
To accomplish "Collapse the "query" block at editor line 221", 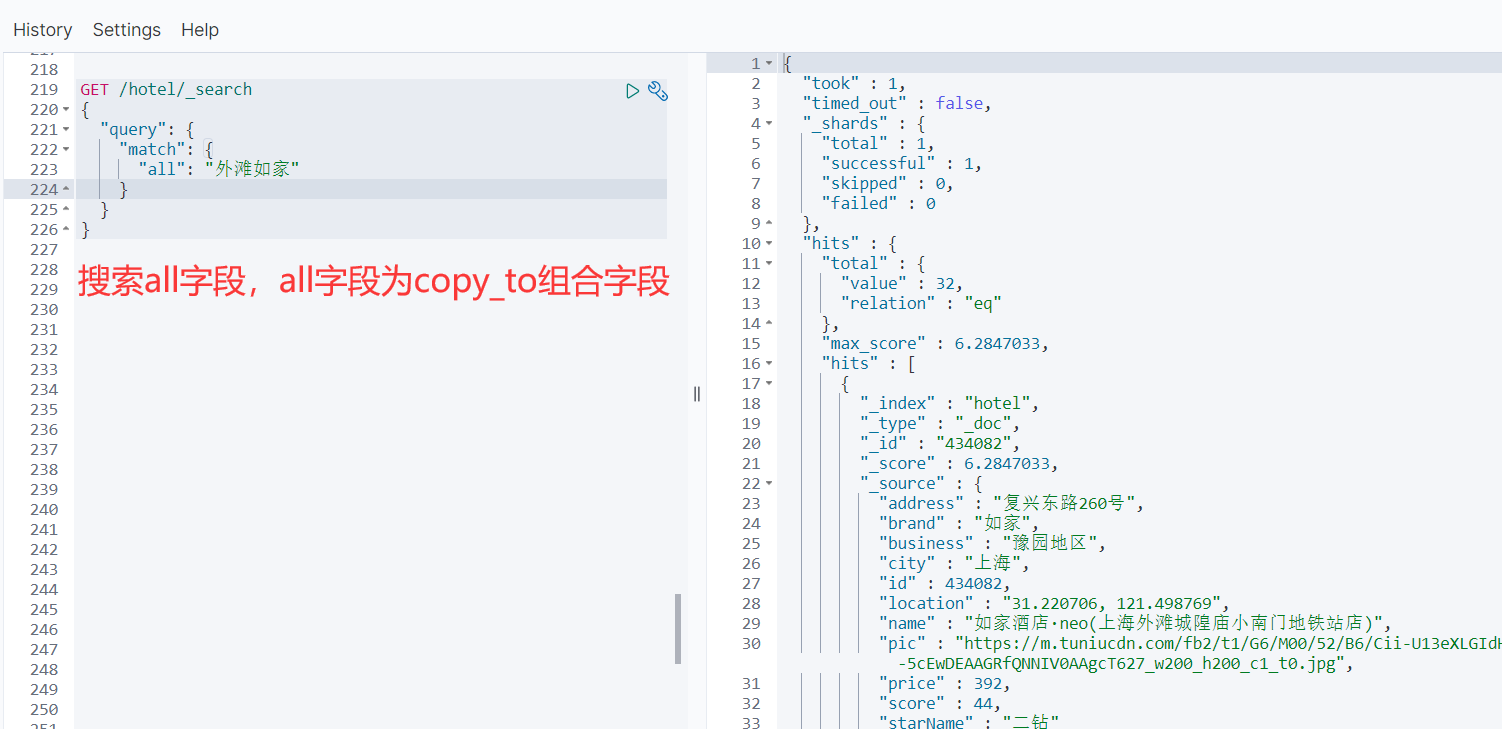I will point(66,130).
